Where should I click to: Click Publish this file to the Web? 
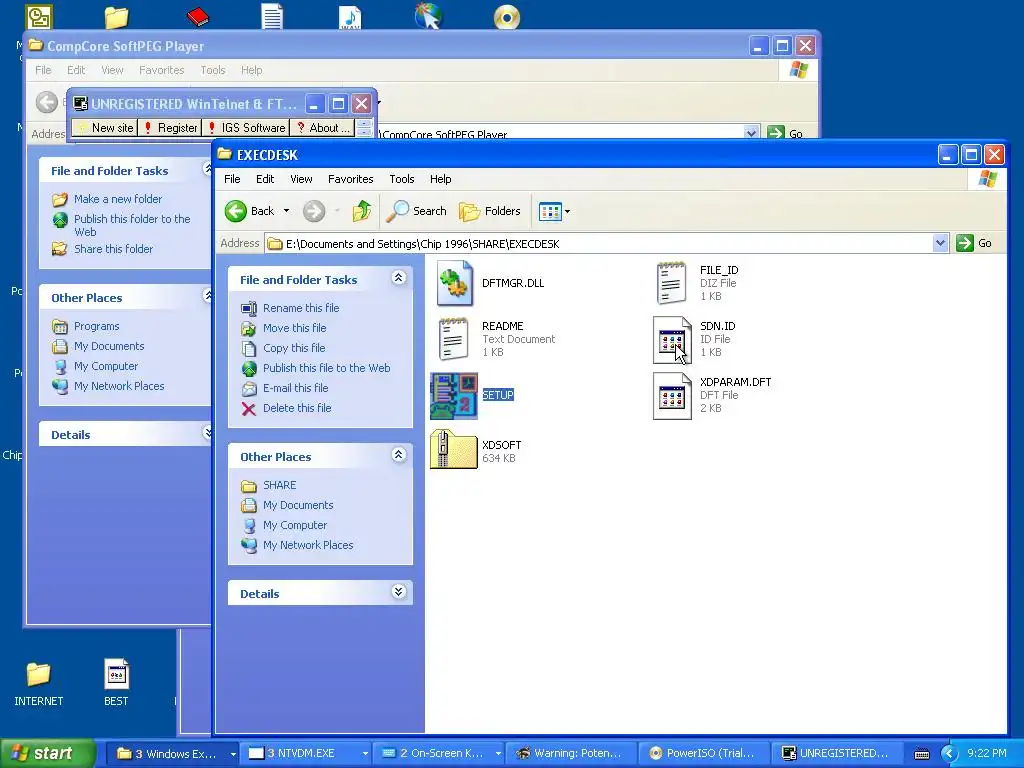point(327,368)
